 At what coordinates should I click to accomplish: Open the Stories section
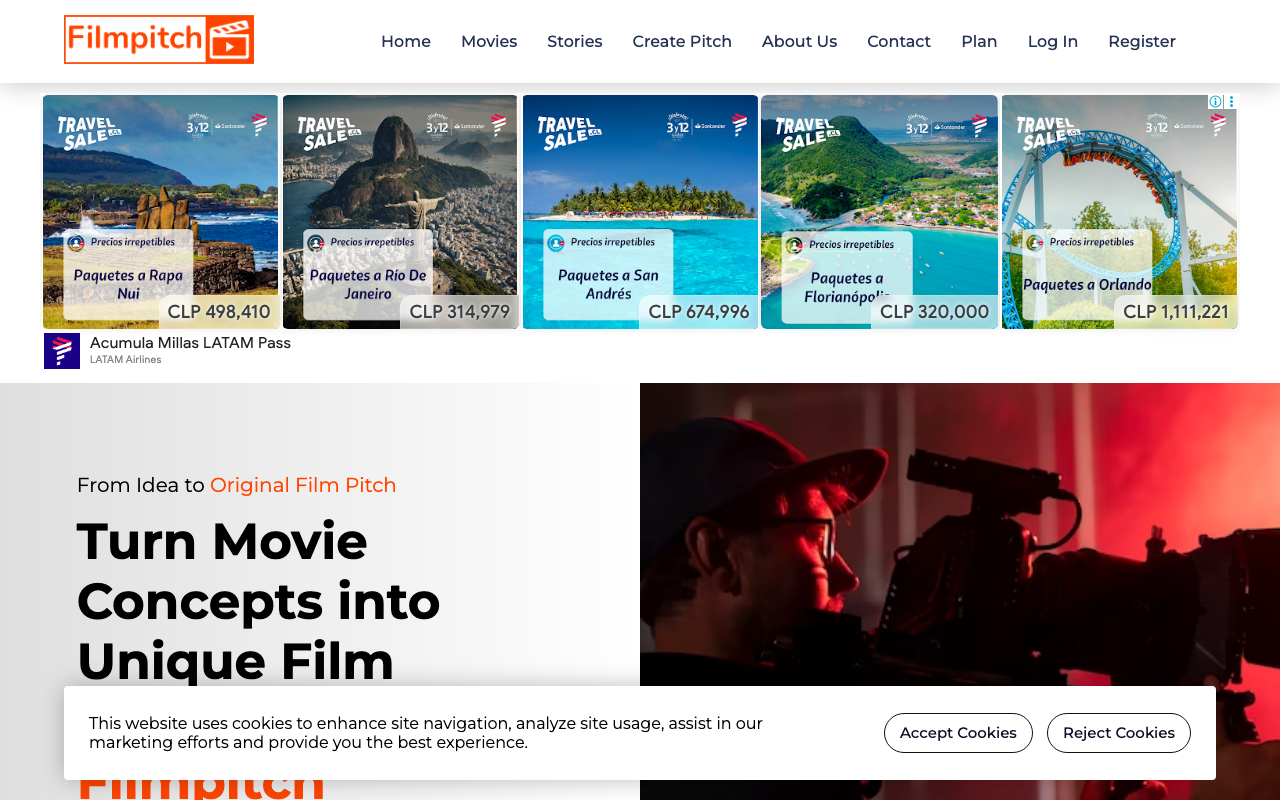pos(574,41)
